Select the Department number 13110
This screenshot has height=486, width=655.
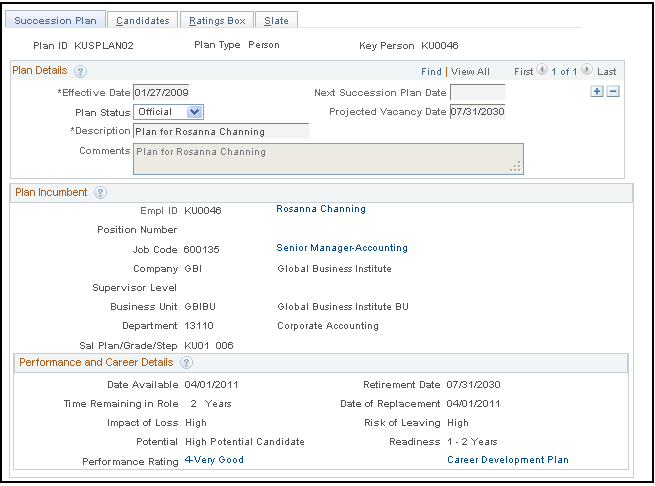(199, 326)
